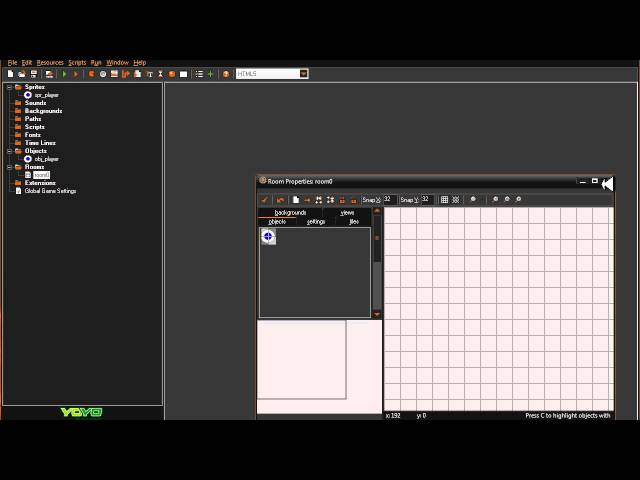Open the Scripts menu
This screenshot has width=640, height=480.
pyautogui.click(x=77, y=62)
